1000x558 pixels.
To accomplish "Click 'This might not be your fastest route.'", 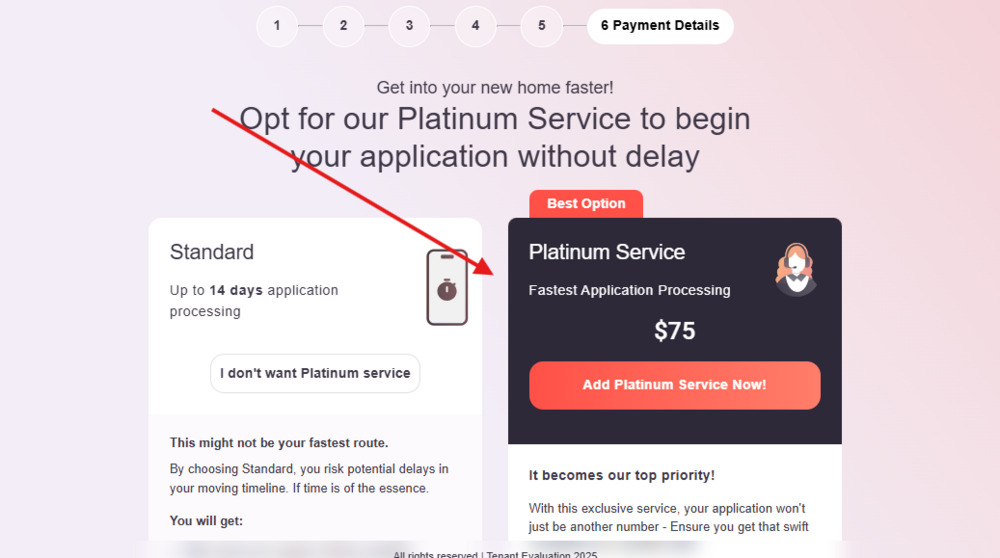I will click(279, 443).
